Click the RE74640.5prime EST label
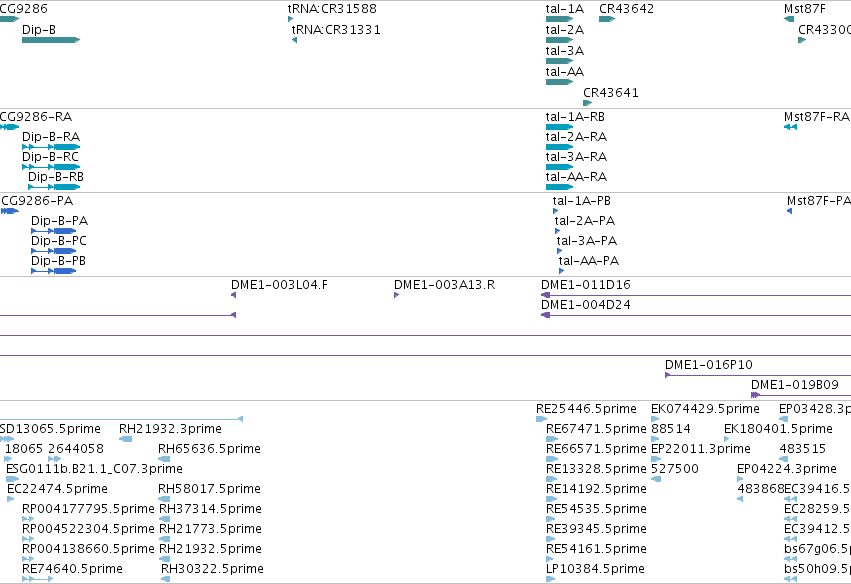This screenshot has height=584, width=851. tap(73, 569)
